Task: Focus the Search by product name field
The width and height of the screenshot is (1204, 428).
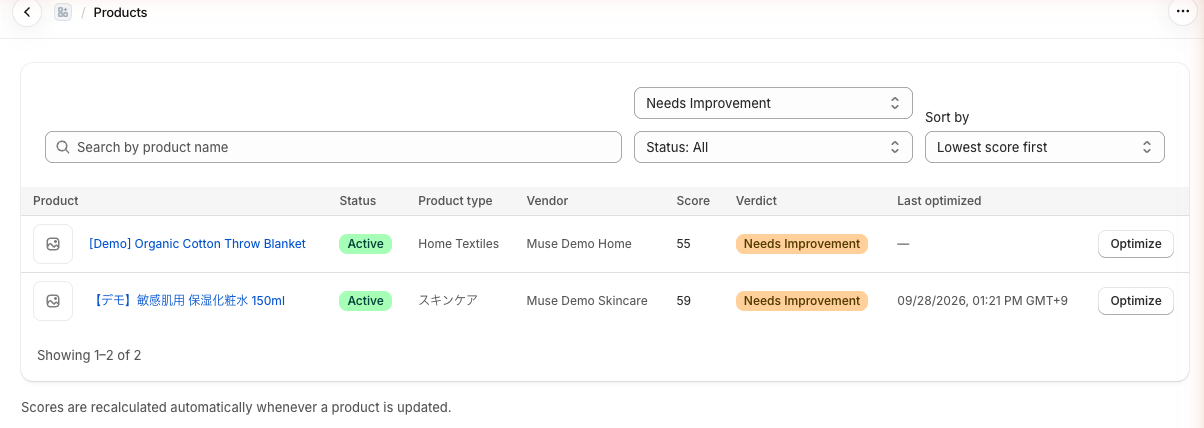Action: point(333,147)
